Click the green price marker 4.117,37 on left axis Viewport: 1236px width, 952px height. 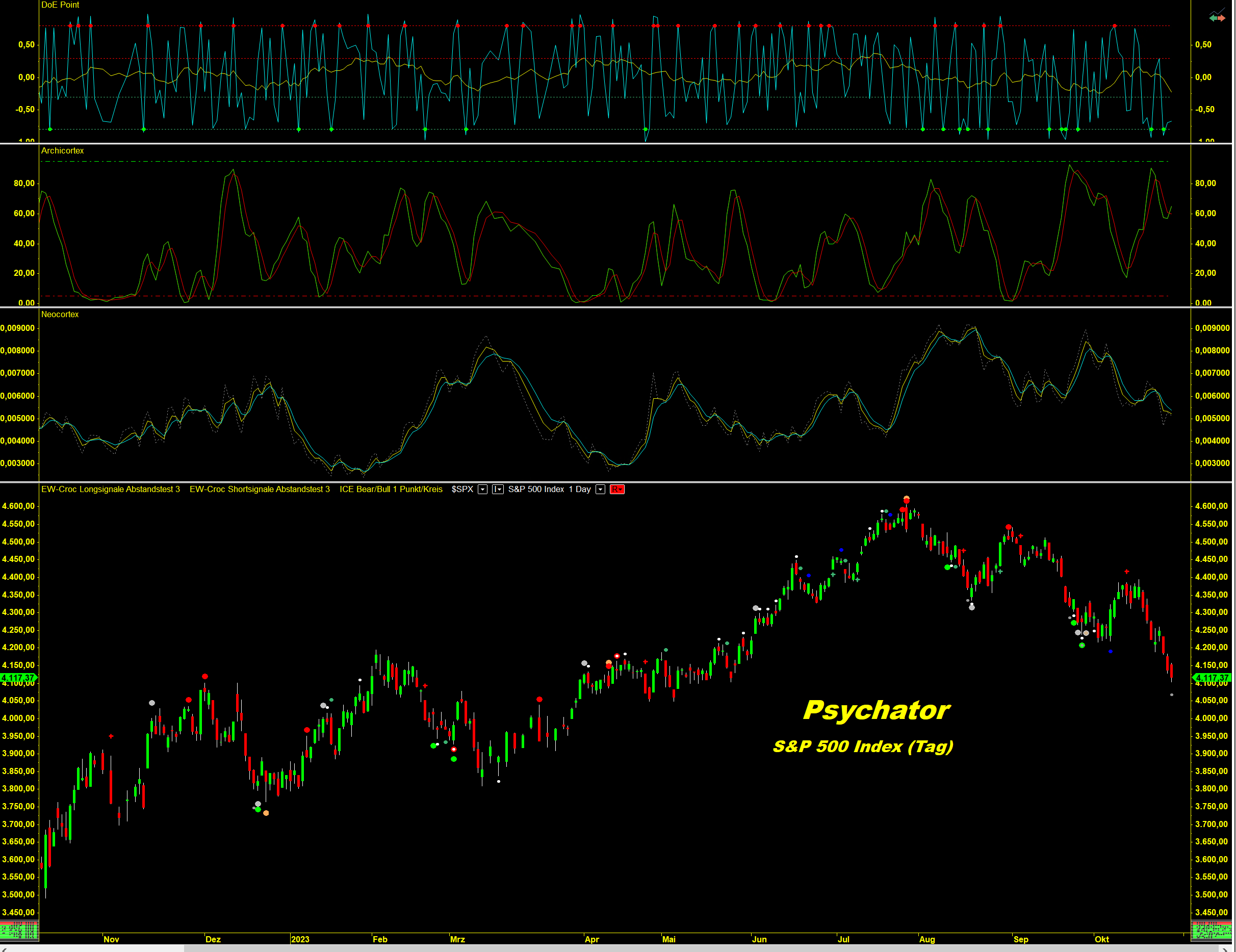pos(19,678)
